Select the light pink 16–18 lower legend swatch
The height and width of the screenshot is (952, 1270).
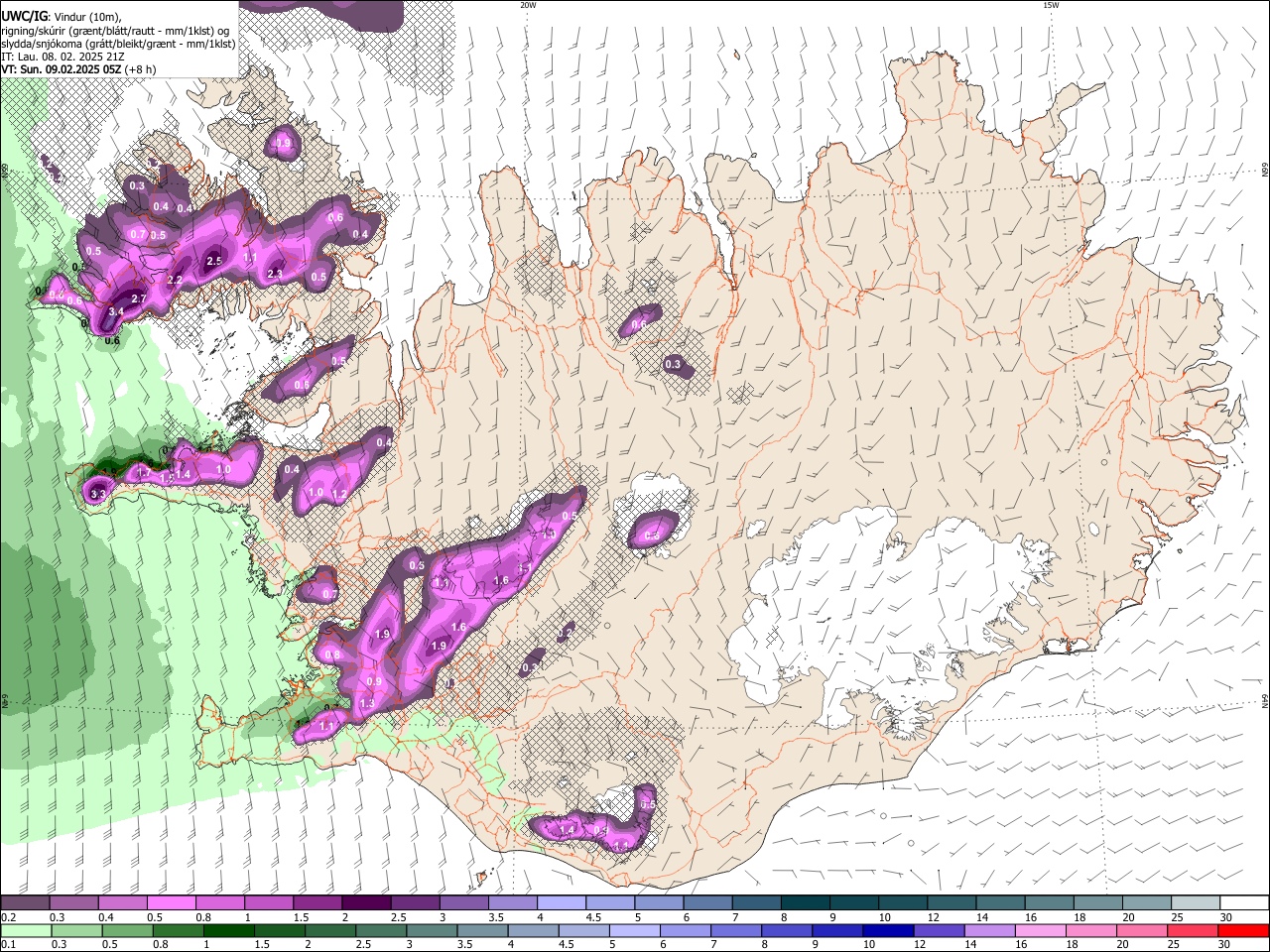1041,930
